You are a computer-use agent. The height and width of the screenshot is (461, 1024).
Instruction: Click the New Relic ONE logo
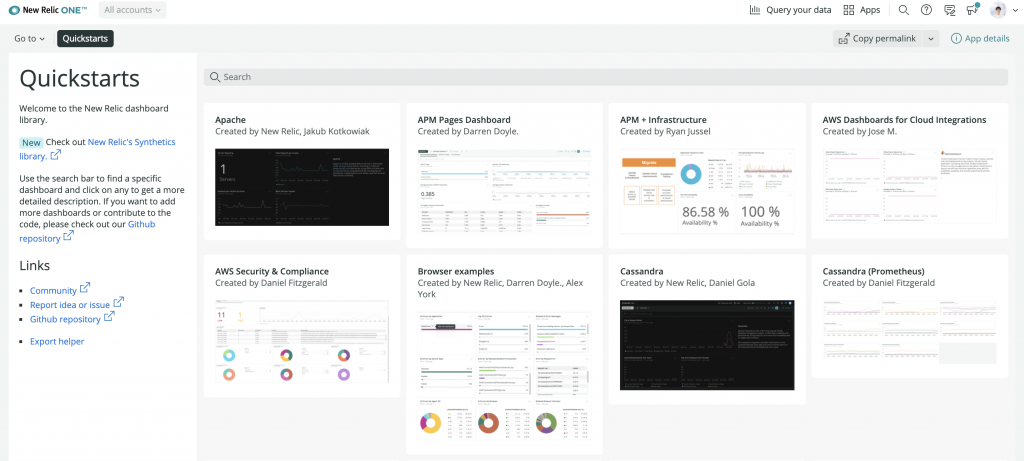(48, 10)
